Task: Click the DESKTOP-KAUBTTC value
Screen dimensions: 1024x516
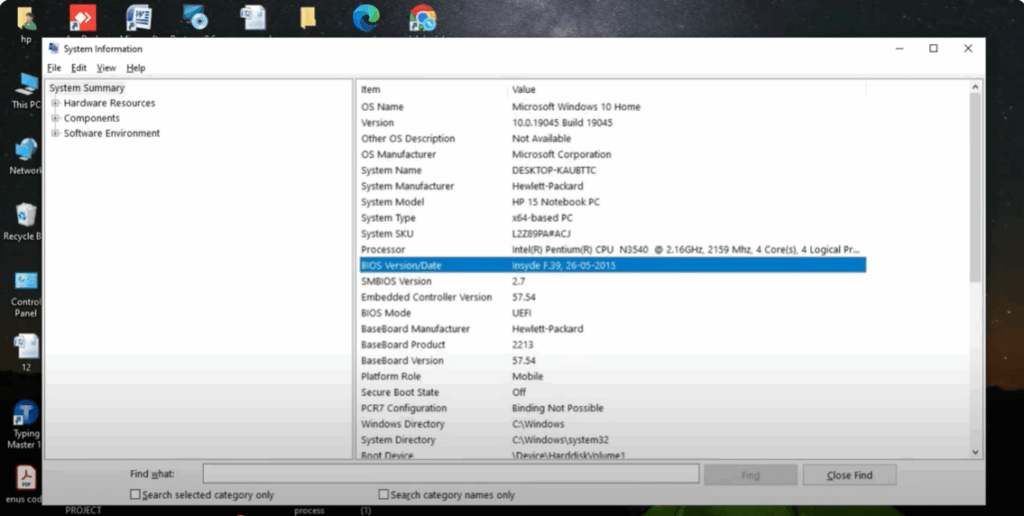Action: [554, 170]
